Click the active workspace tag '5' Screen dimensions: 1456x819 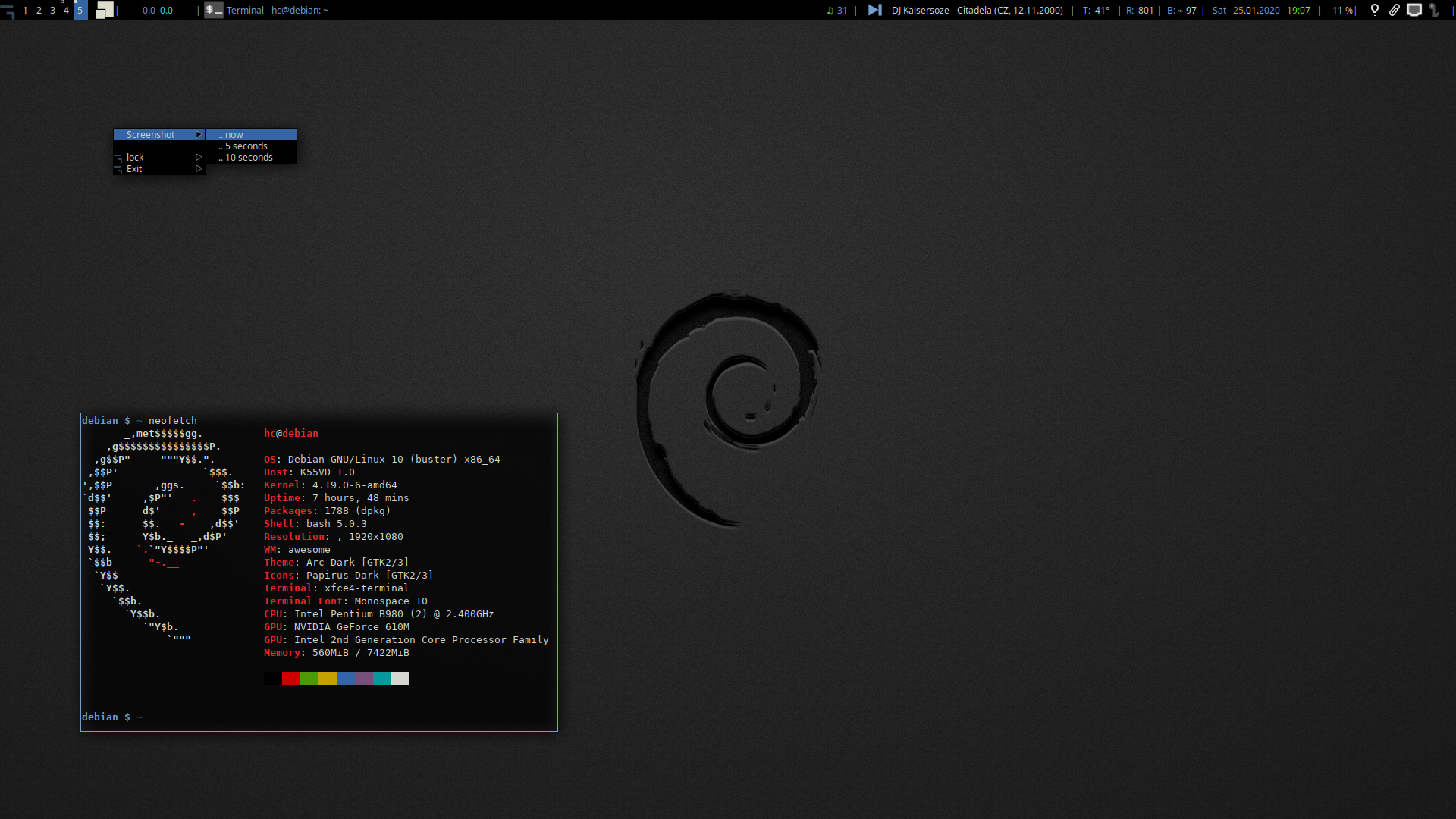pyautogui.click(x=80, y=10)
